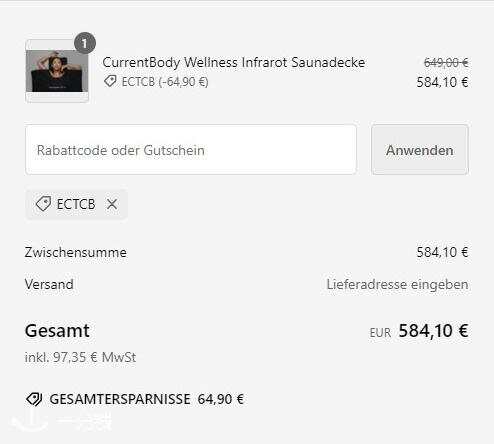This screenshot has height=444, width=494.
Task: Remove the ECTCB discount code with X
Action: pos(112,204)
